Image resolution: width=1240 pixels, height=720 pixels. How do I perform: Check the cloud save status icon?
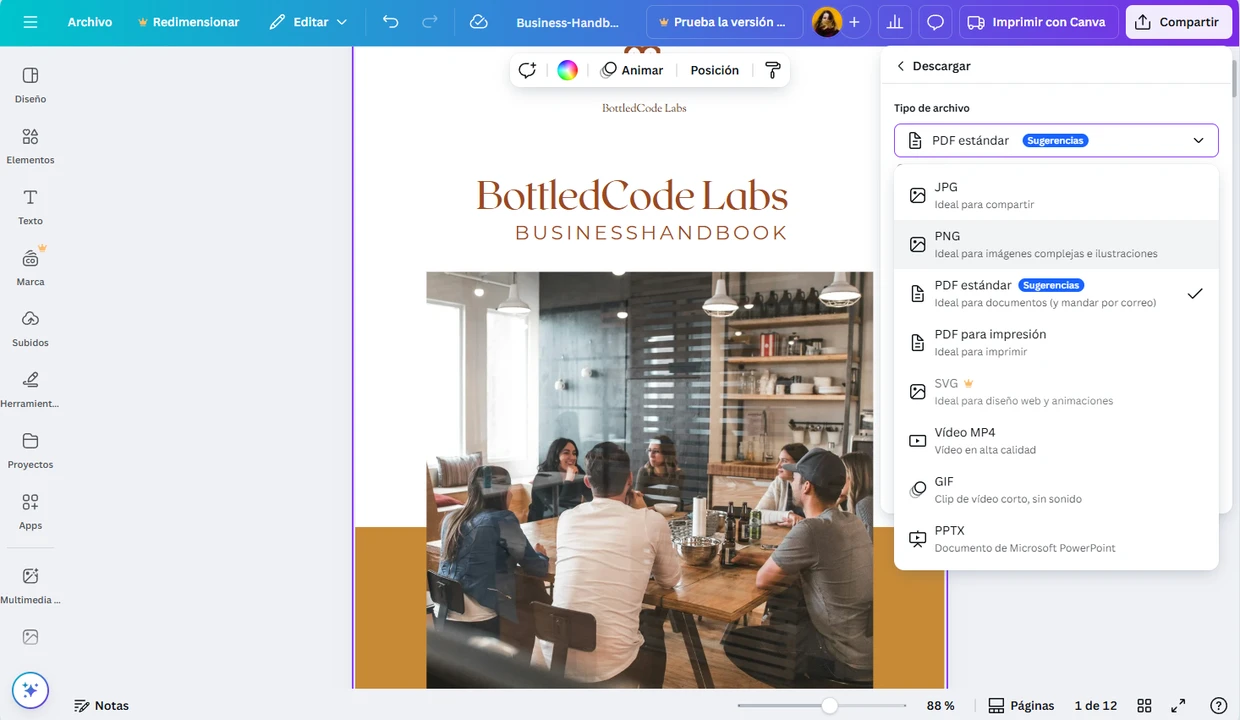pos(478,22)
